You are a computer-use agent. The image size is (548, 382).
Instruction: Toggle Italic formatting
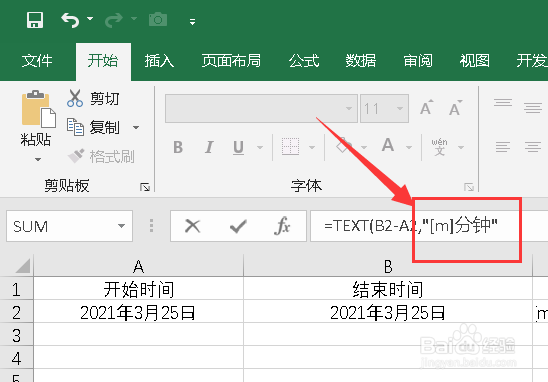209,147
